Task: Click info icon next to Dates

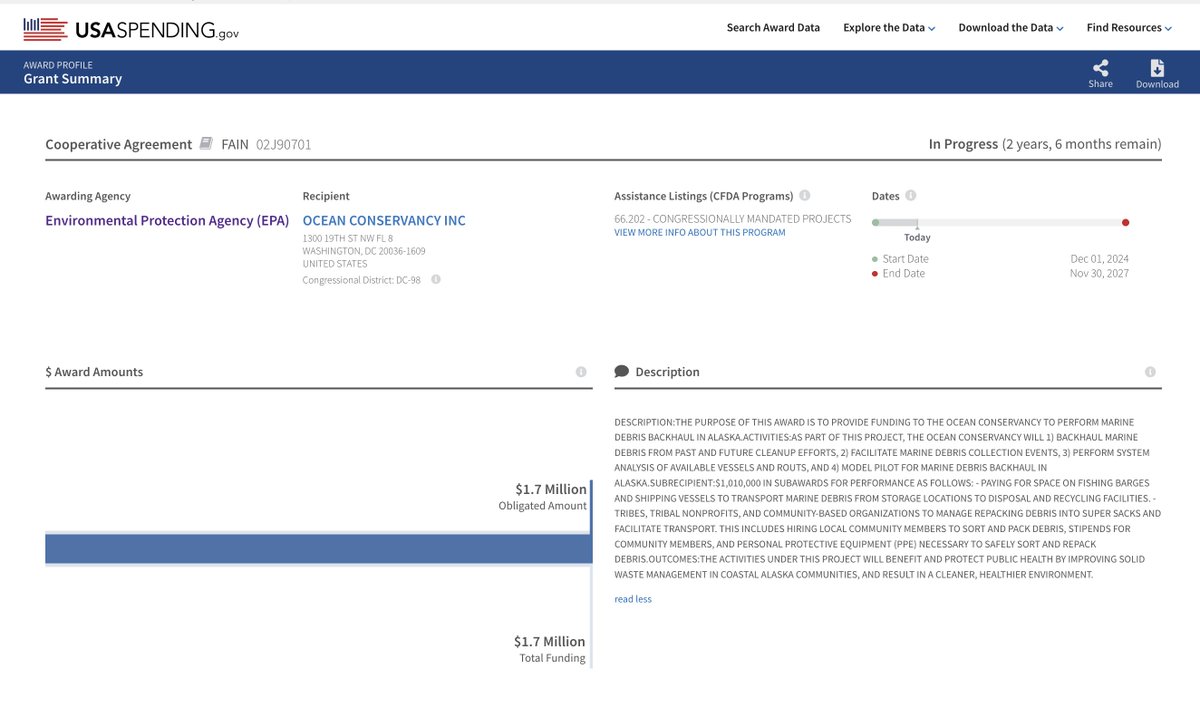Action: (911, 196)
